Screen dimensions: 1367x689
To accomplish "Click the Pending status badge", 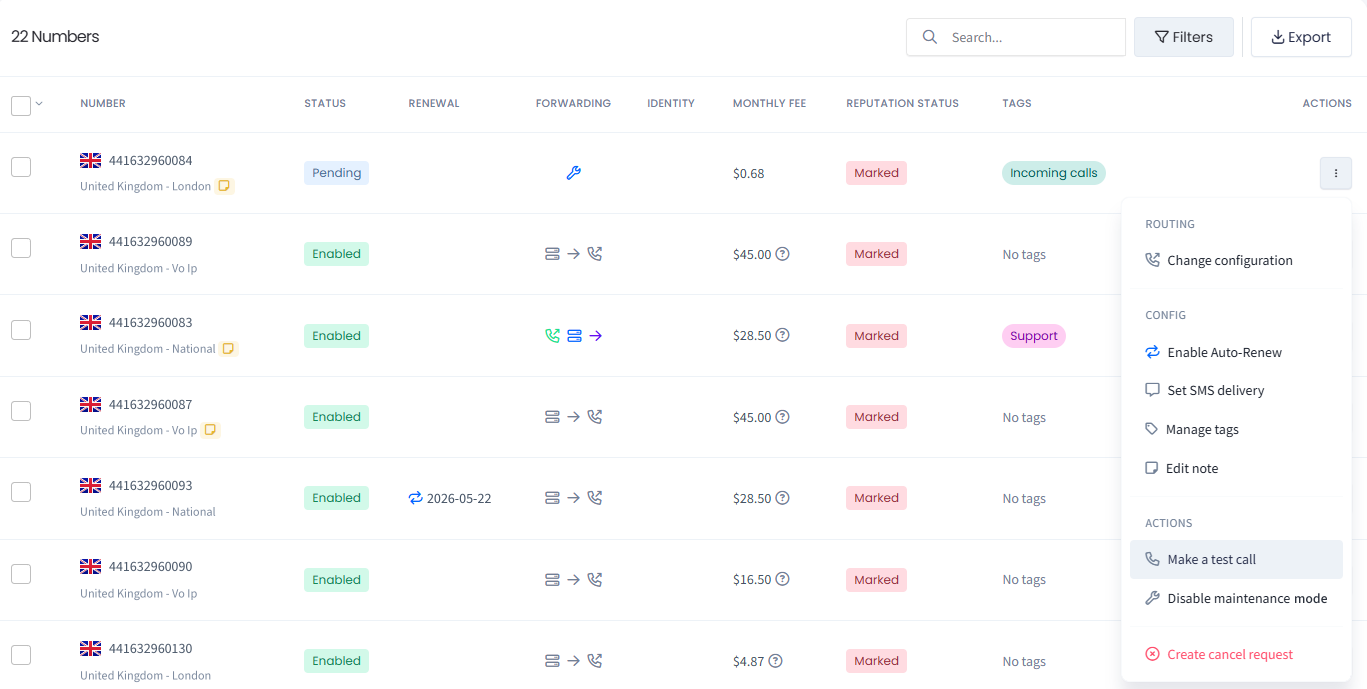I will tap(336, 173).
